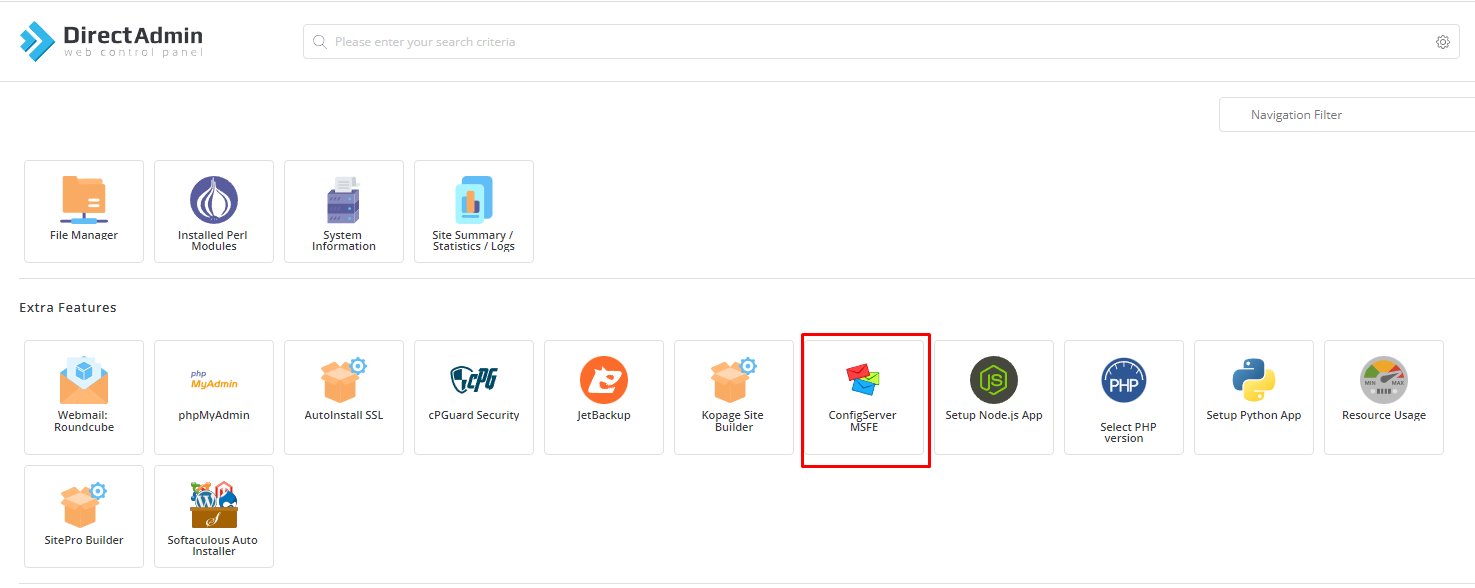Click the Setup Python App label
This screenshot has height=588, width=1475.
[1254, 415]
